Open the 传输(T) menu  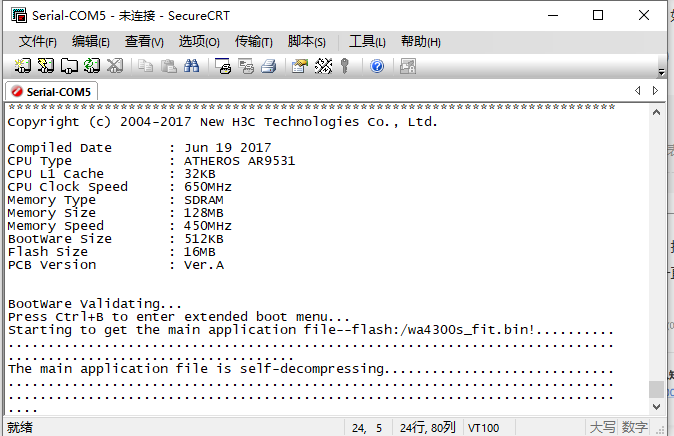click(254, 42)
